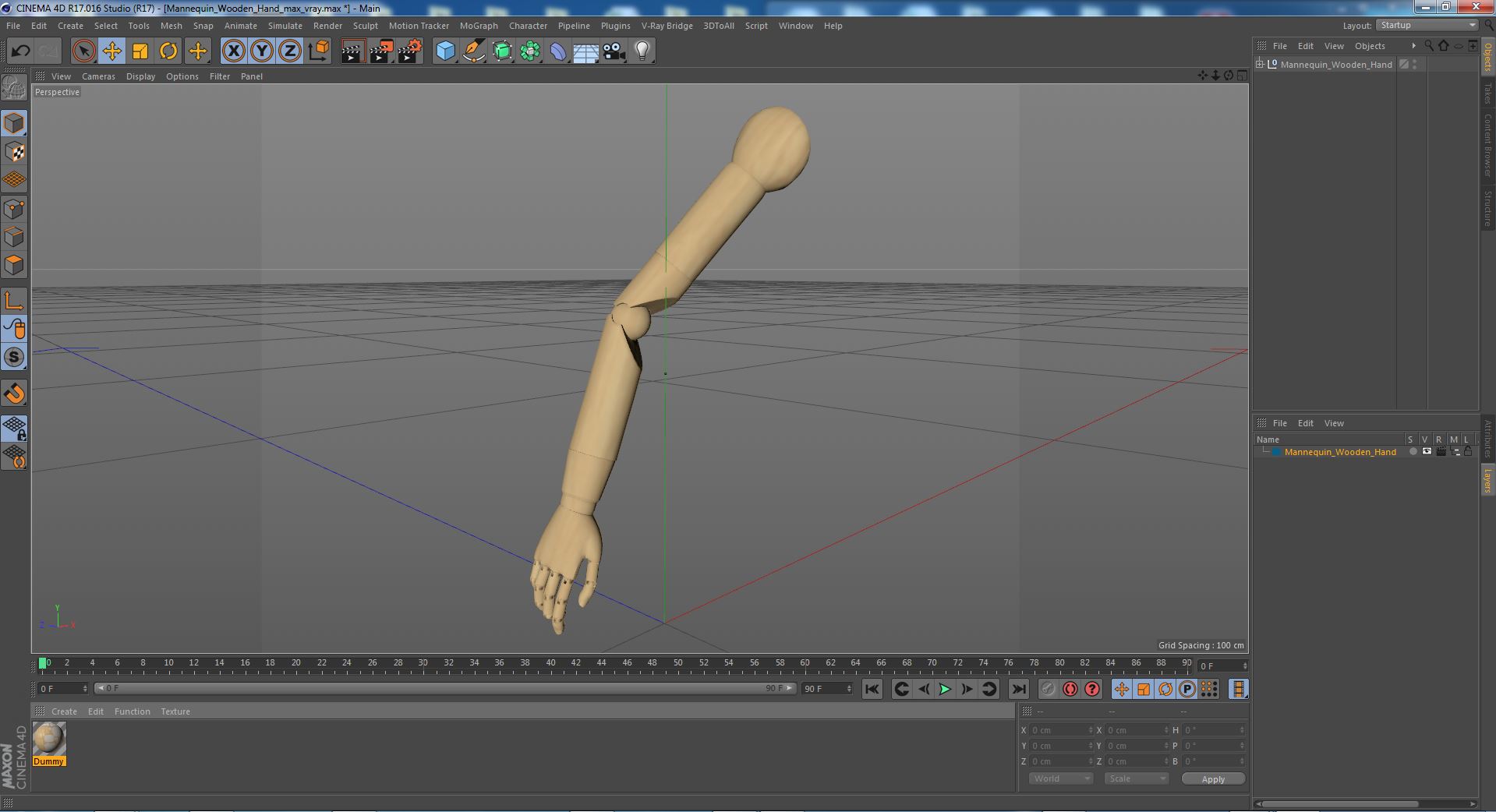This screenshot has width=1496, height=812.
Task: Add a Camera object
Action: point(614,51)
